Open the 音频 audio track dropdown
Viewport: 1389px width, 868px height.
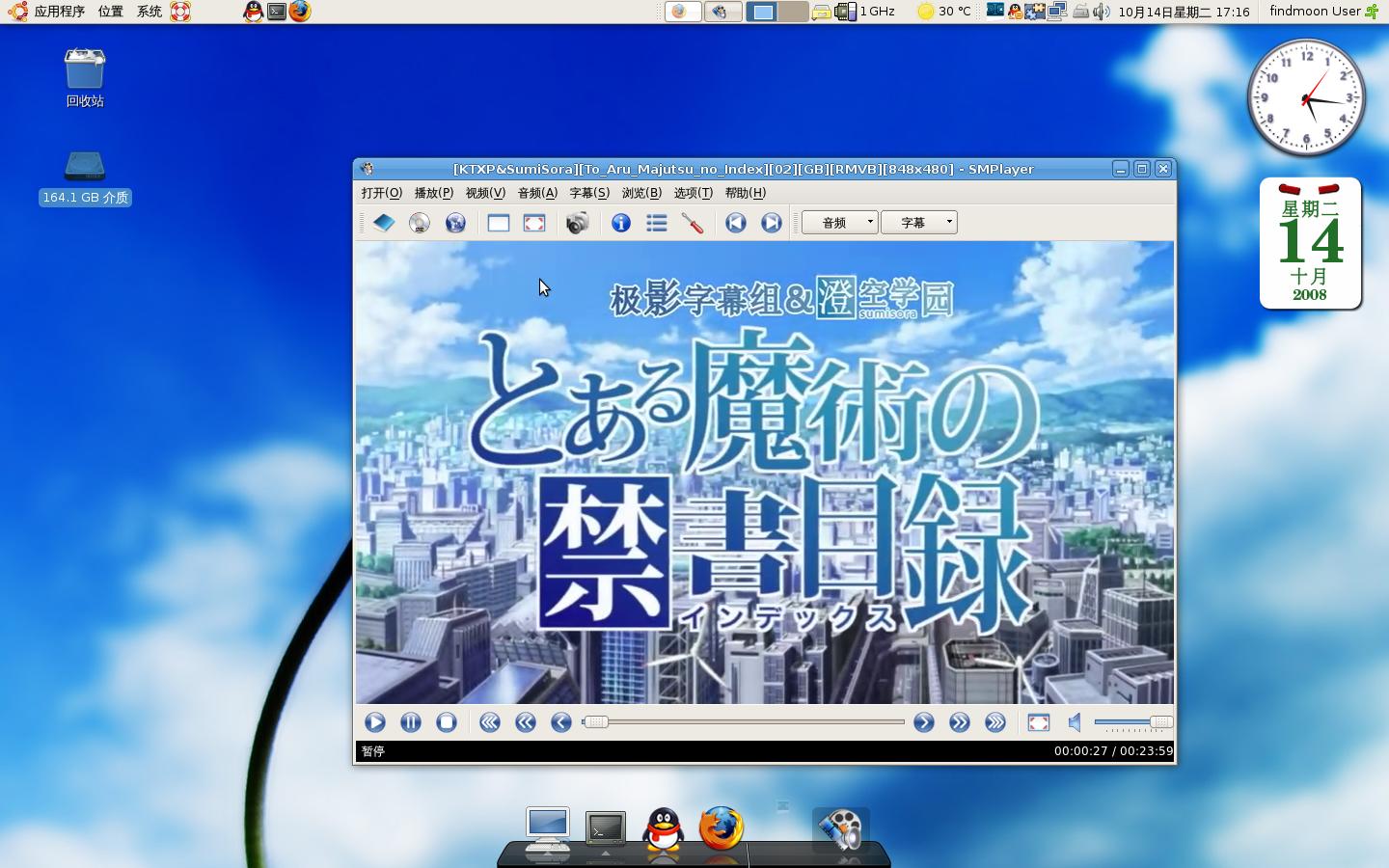point(840,223)
